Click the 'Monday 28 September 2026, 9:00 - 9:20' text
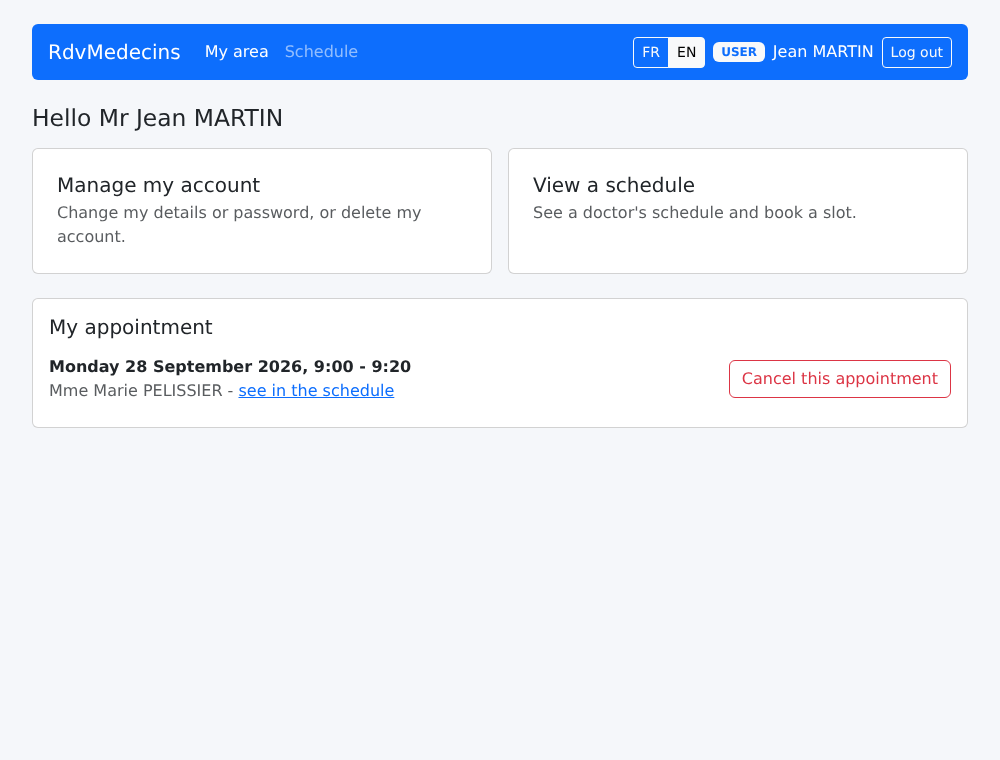This screenshot has height=760, width=1000. click(x=230, y=367)
